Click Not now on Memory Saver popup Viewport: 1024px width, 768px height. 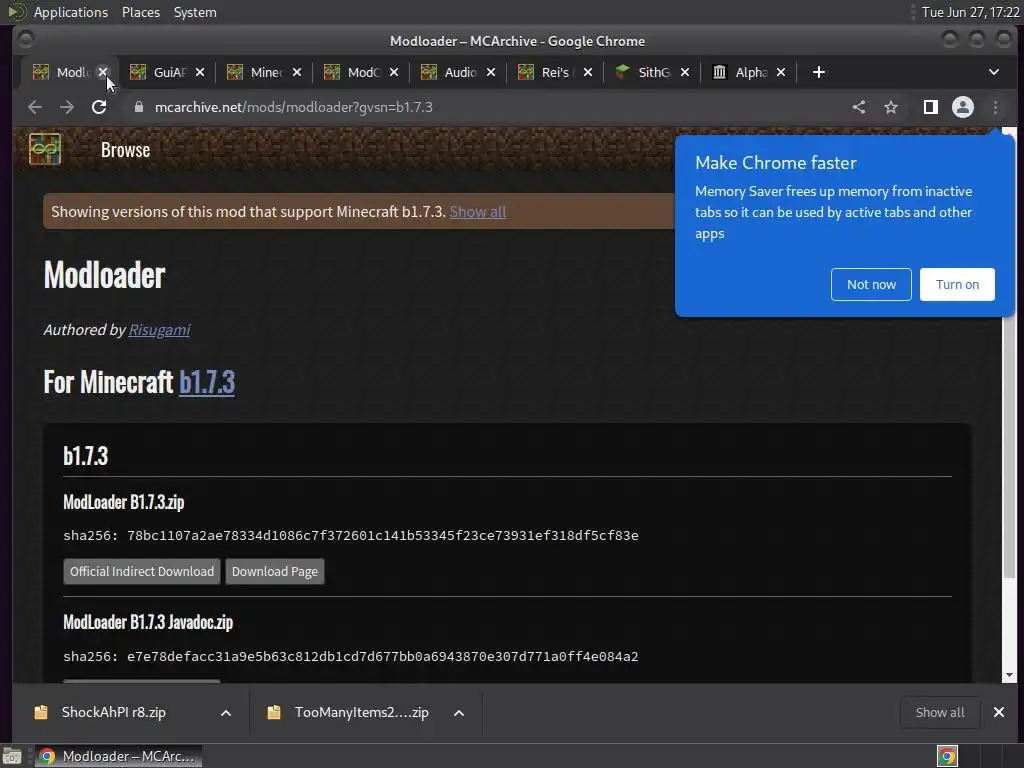click(x=871, y=285)
